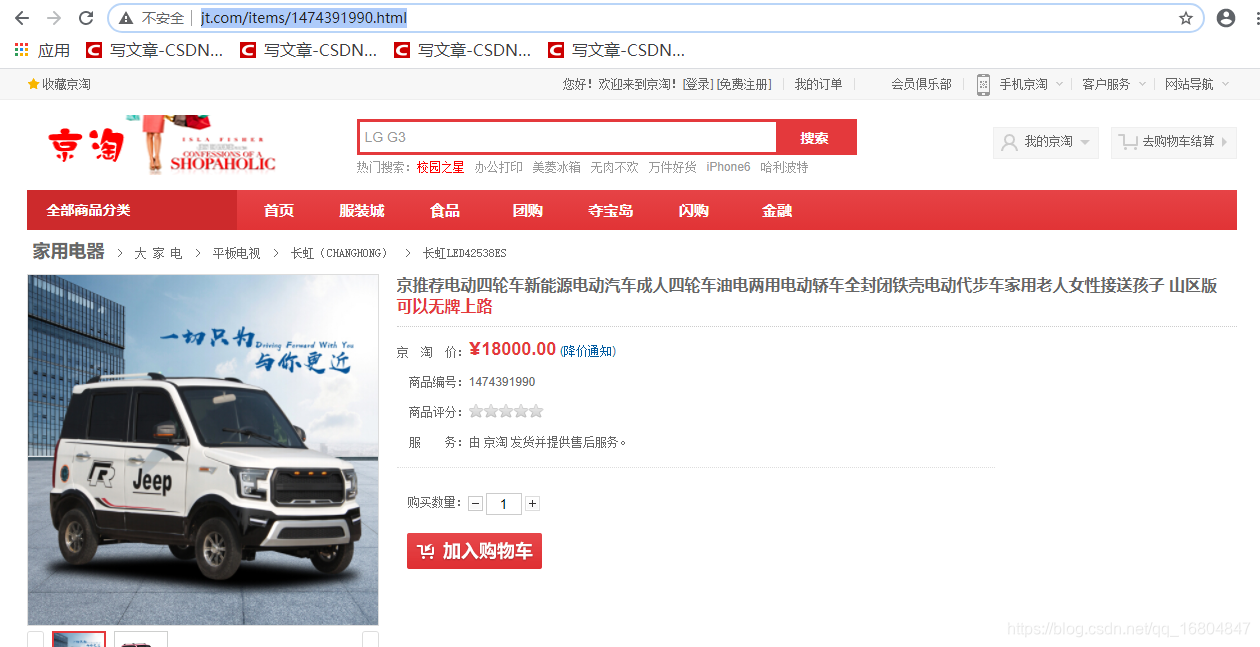The image size is (1260, 647).
Task: Click hot search 校园之星
Action: pyautogui.click(x=441, y=167)
